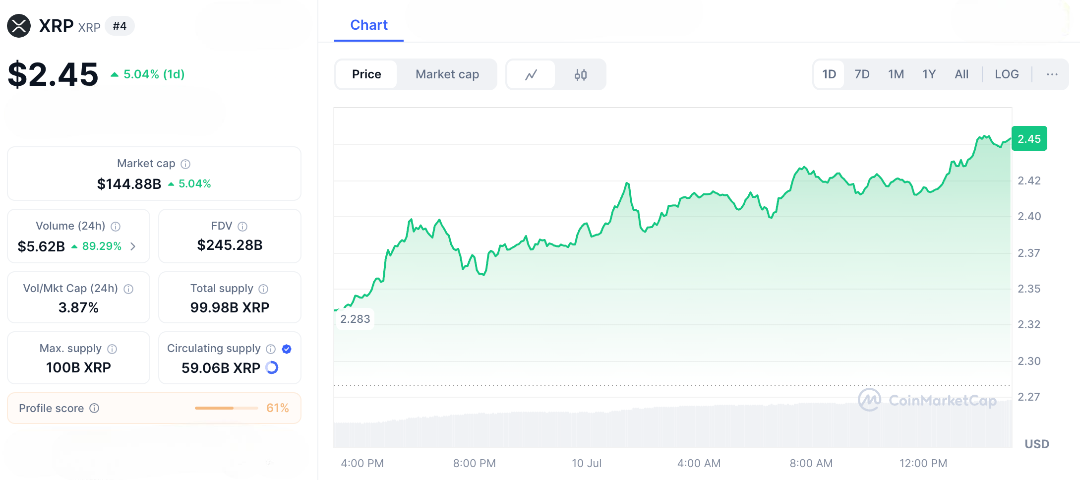The width and height of the screenshot is (1080, 480).
Task: Open the Vol/Mkt Cap (24h) info icon
Action: (x=128, y=289)
